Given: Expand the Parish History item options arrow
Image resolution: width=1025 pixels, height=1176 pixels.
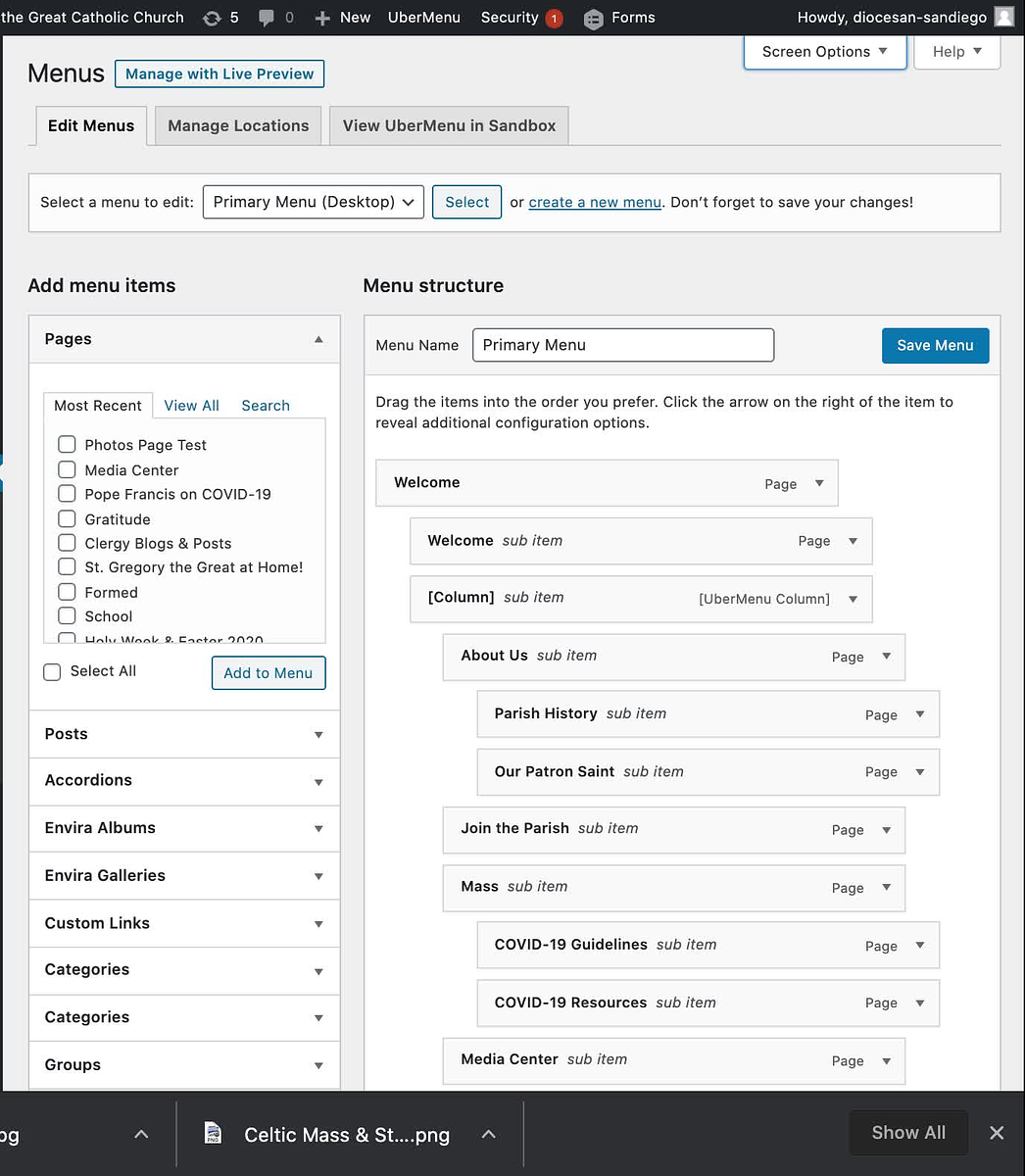Looking at the screenshot, I should (919, 714).
